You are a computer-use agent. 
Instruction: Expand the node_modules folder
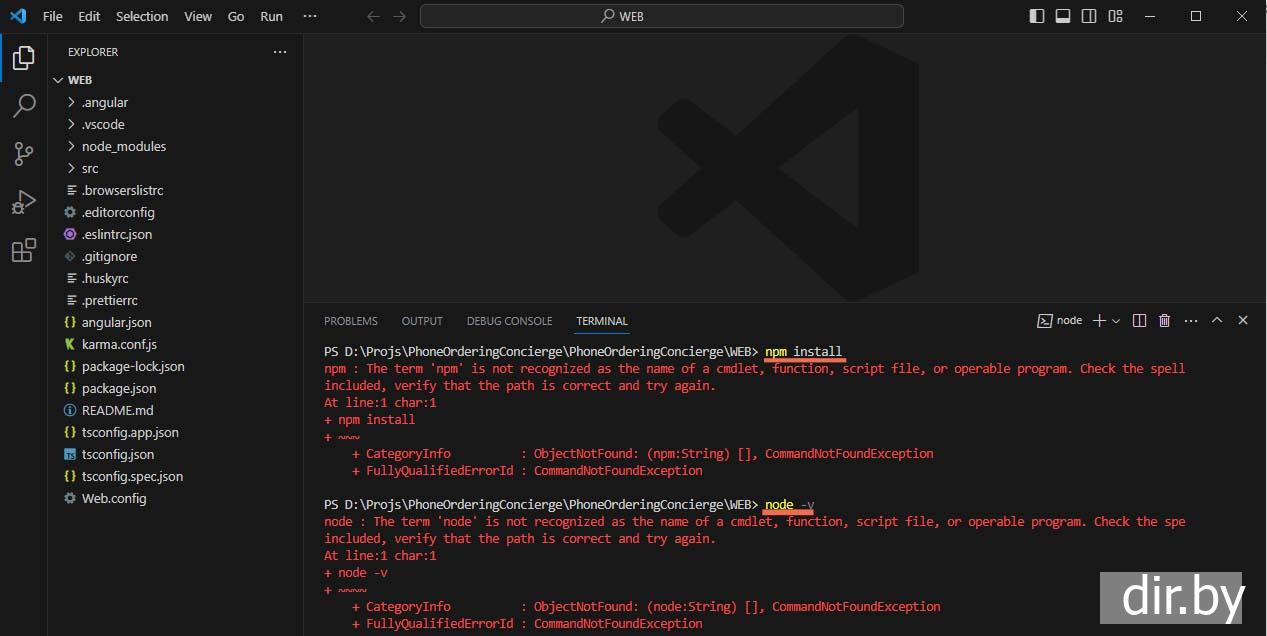(123, 146)
